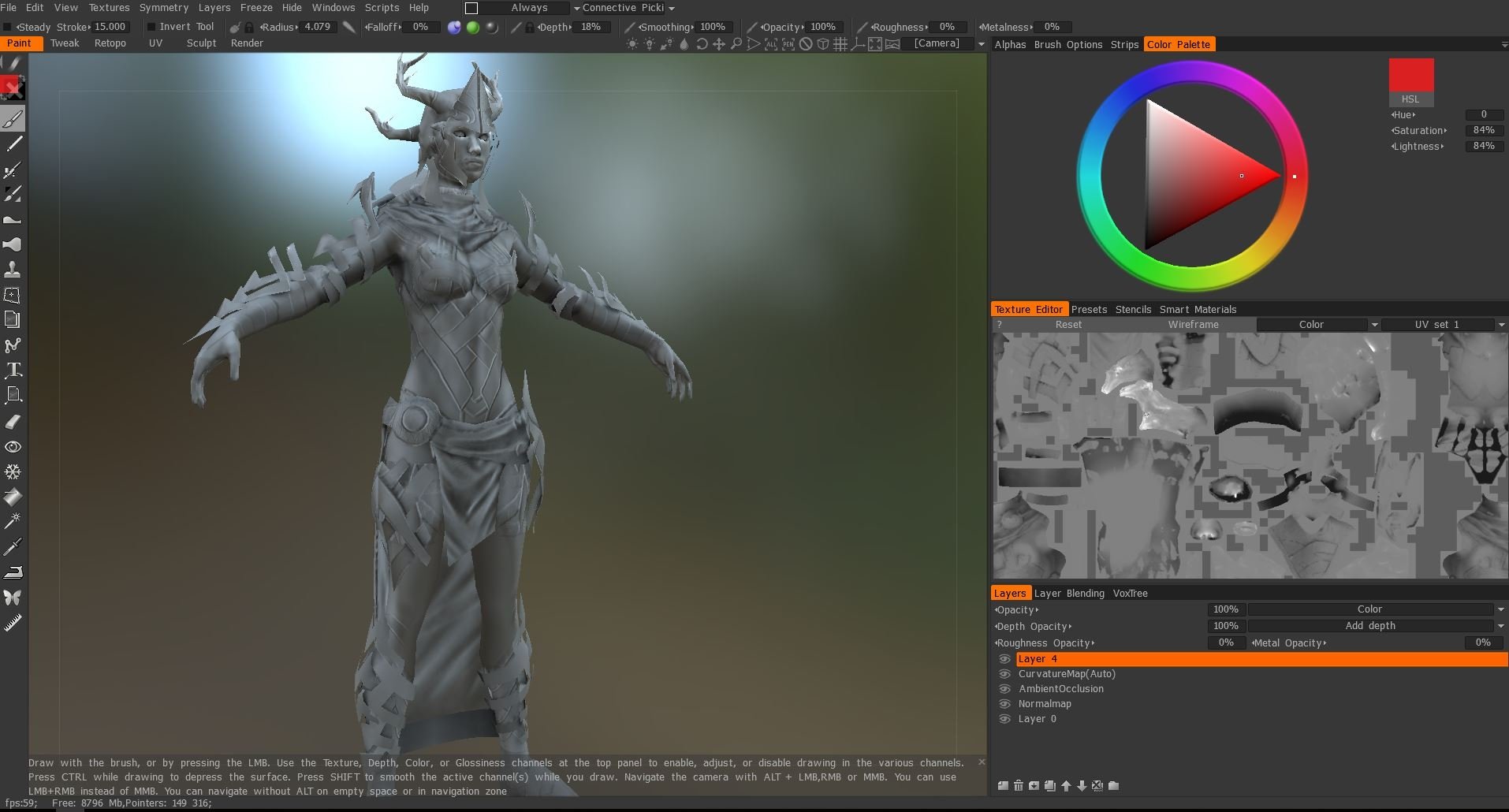Image resolution: width=1509 pixels, height=812 pixels.
Task: Duplicate the selected layer via the copy icon
Action: pyautogui.click(x=1049, y=786)
